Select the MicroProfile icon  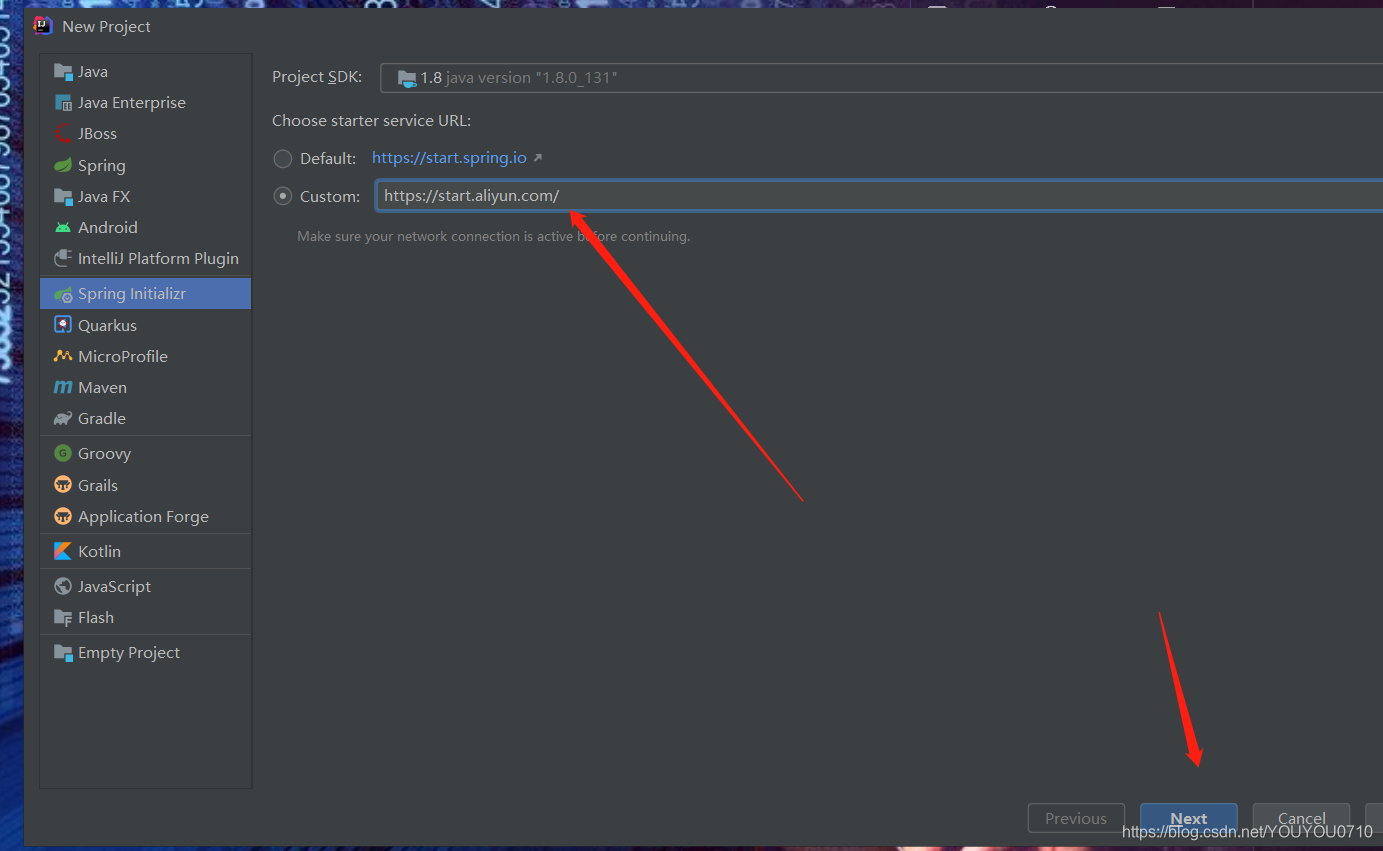point(63,357)
